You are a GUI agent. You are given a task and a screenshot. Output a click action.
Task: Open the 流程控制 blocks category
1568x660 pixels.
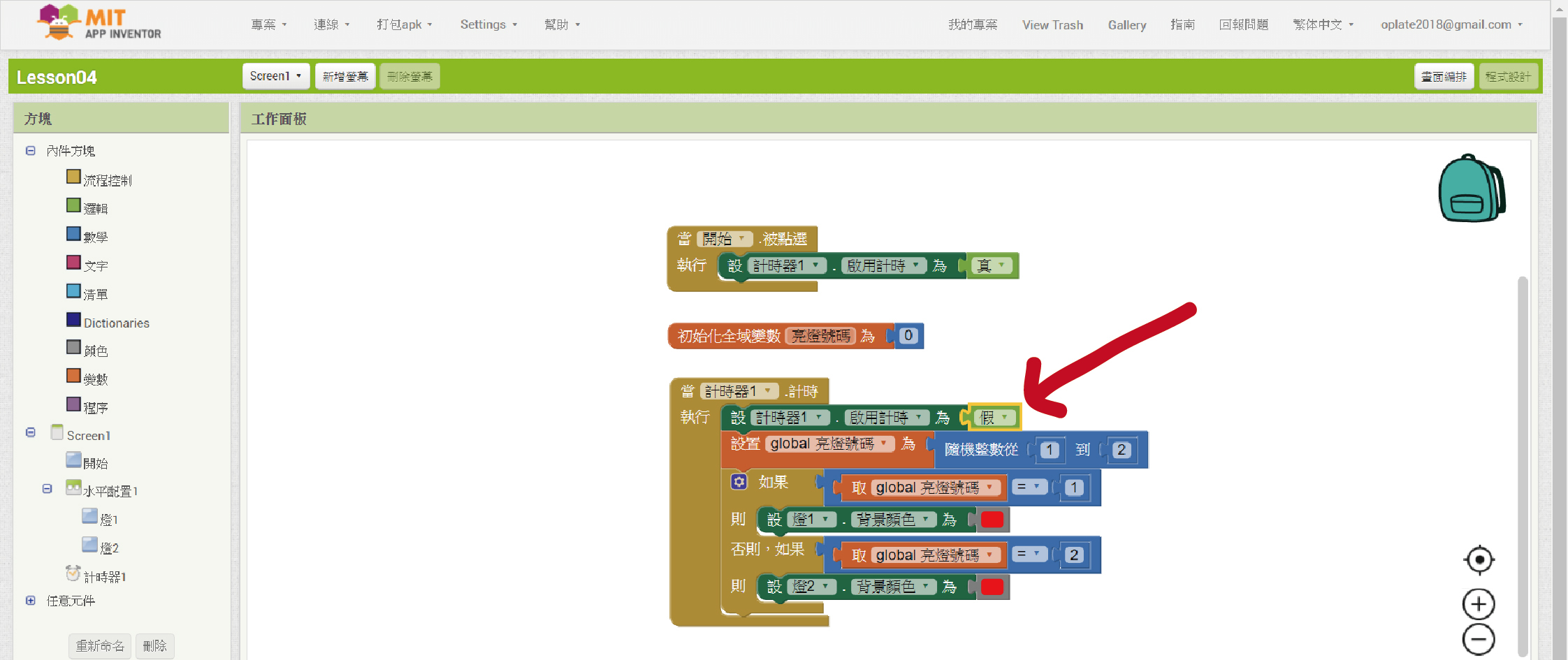[107, 180]
